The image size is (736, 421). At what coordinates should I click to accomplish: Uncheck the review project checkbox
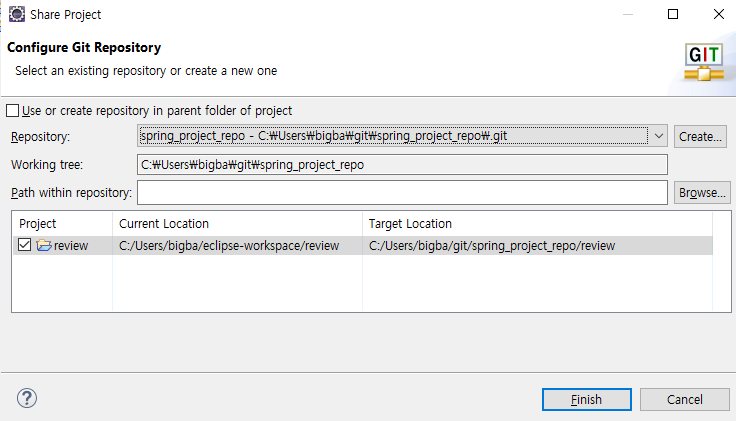(24, 245)
